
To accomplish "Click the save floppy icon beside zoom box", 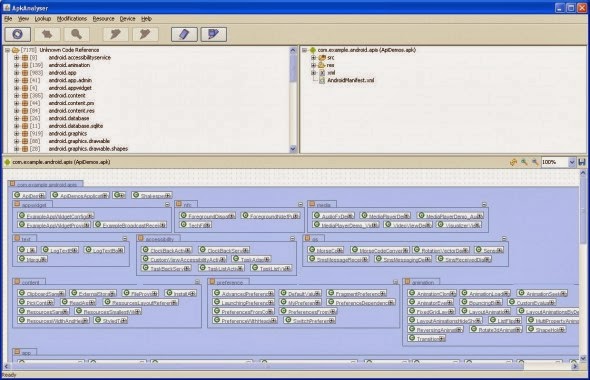I will [x=582, y=162].
